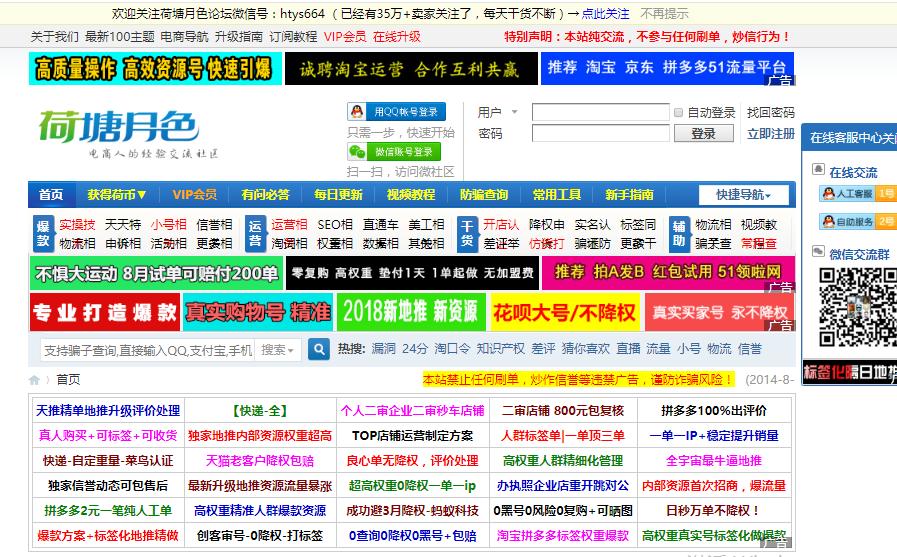
Task: Open 创客审号-0降权-打标签 link
Action: pyautogui.click(x=260, y=536)
